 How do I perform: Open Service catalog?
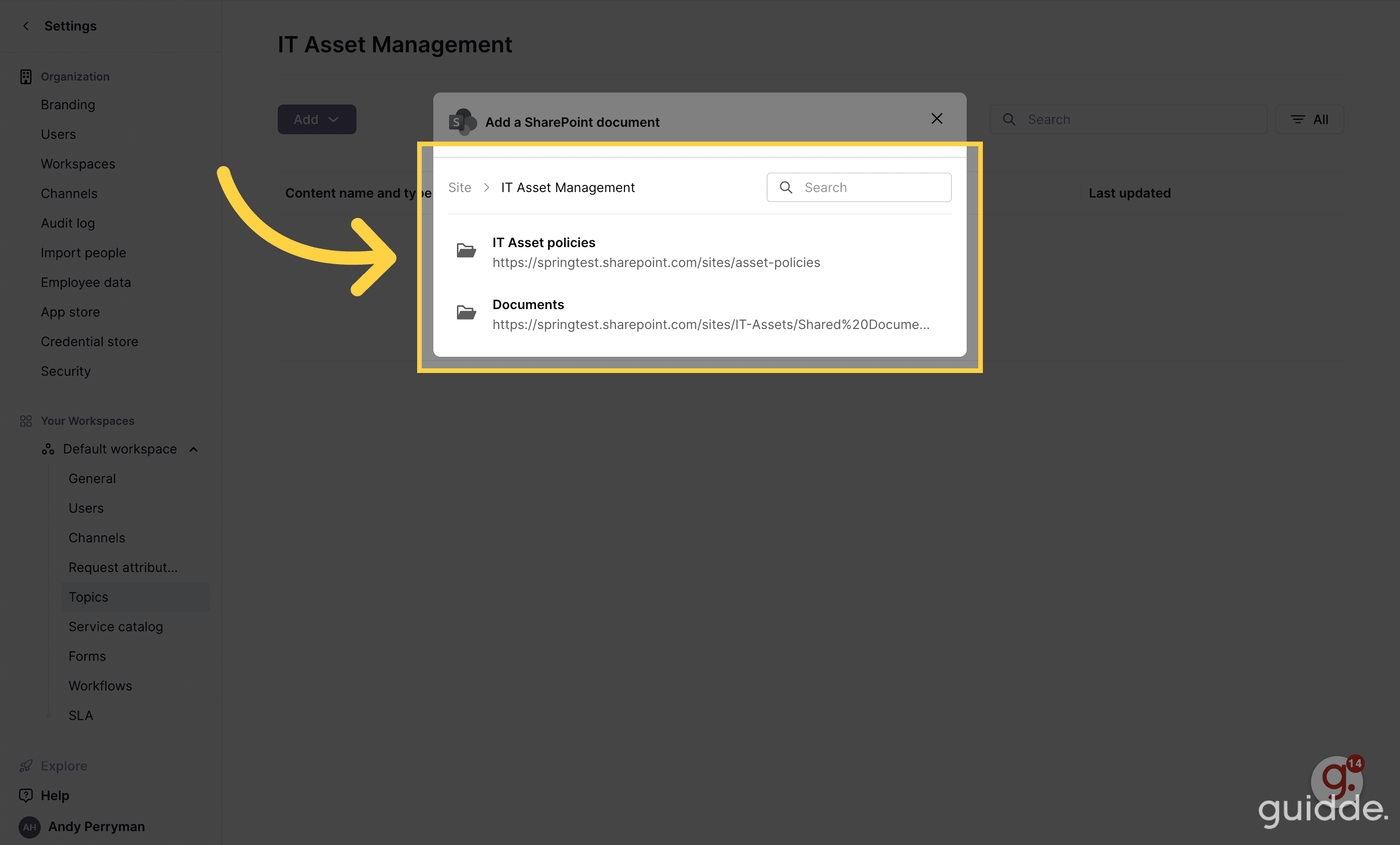116,627
